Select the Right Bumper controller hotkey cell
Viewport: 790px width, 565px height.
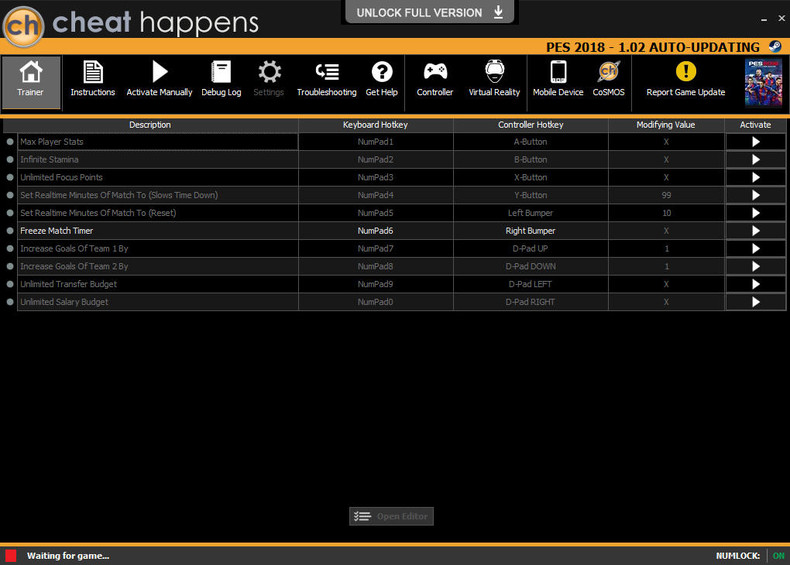(x=531, y=231)
